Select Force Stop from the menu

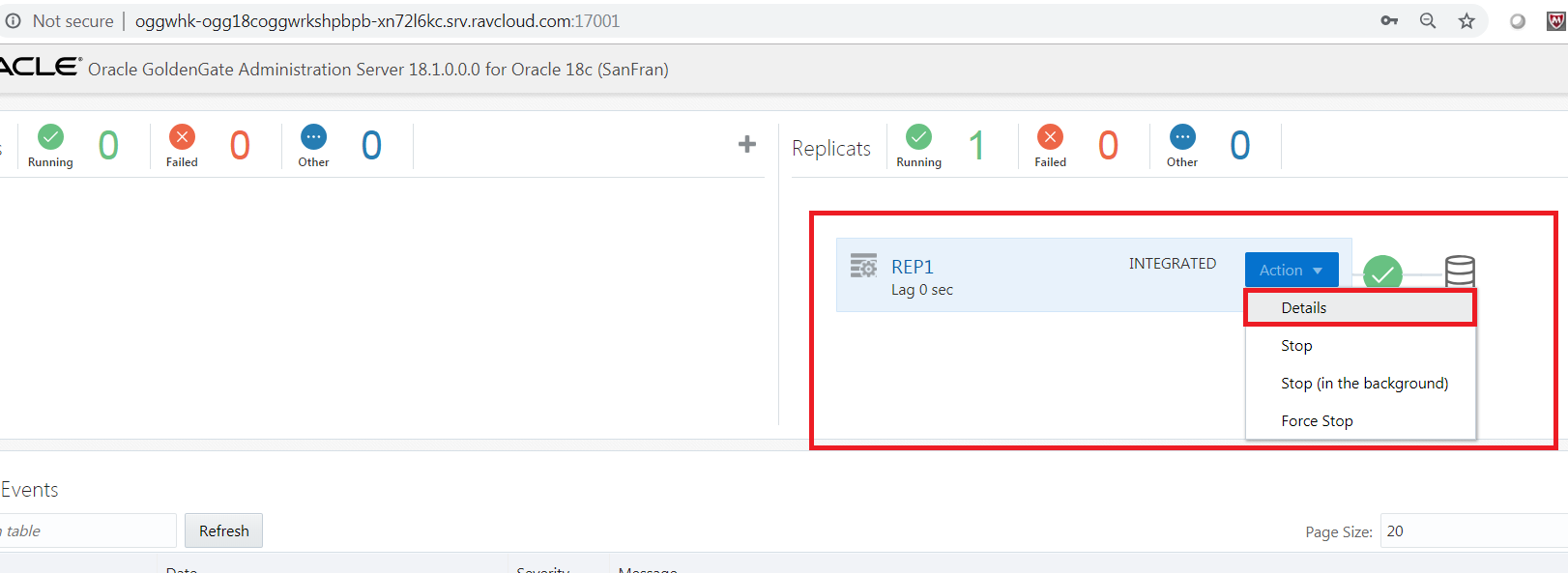click(x=1360, y=420)
